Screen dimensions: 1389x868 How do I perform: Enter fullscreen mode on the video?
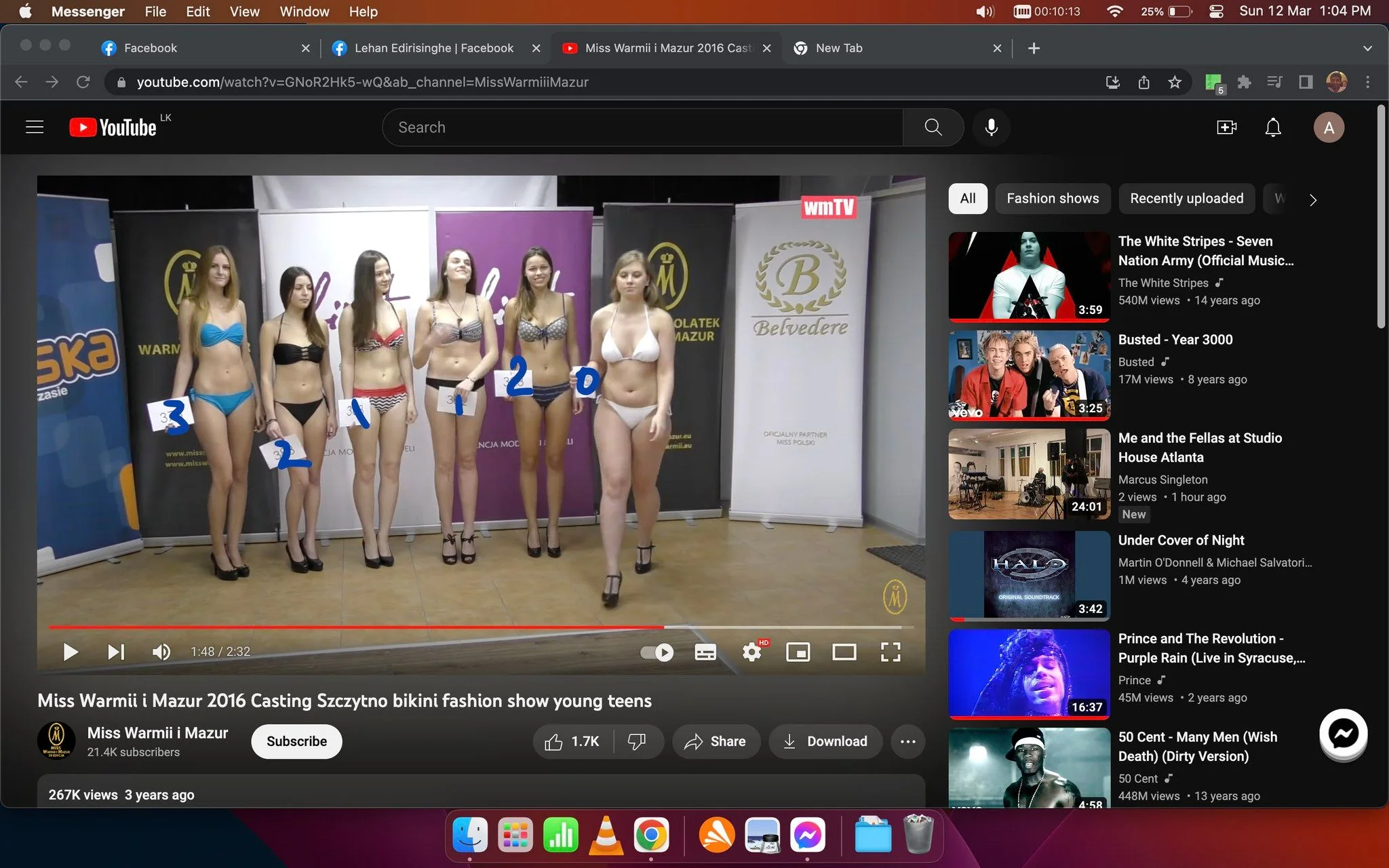(891, 652)
